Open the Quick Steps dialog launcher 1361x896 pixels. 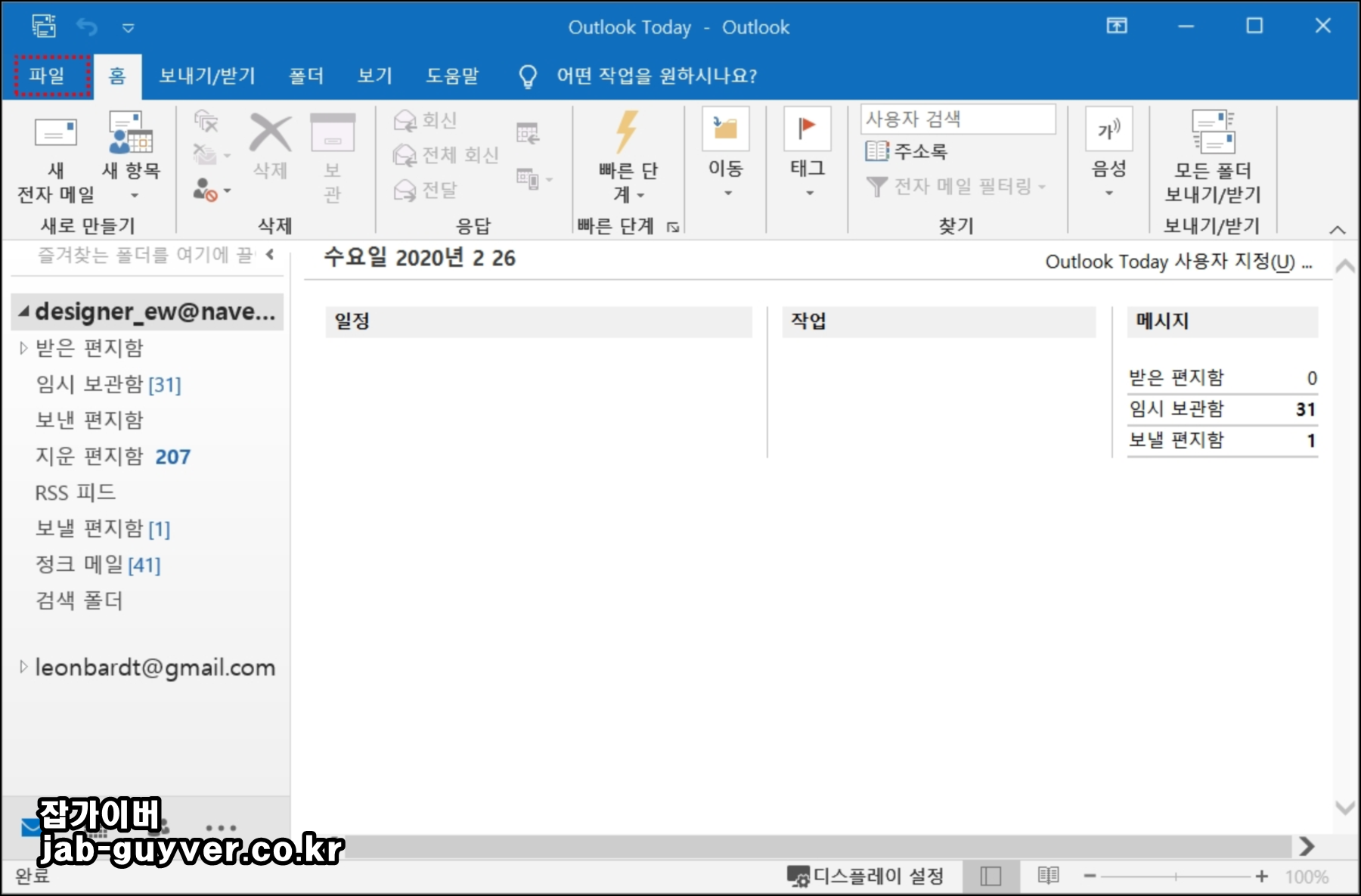(x=673, y=227)
